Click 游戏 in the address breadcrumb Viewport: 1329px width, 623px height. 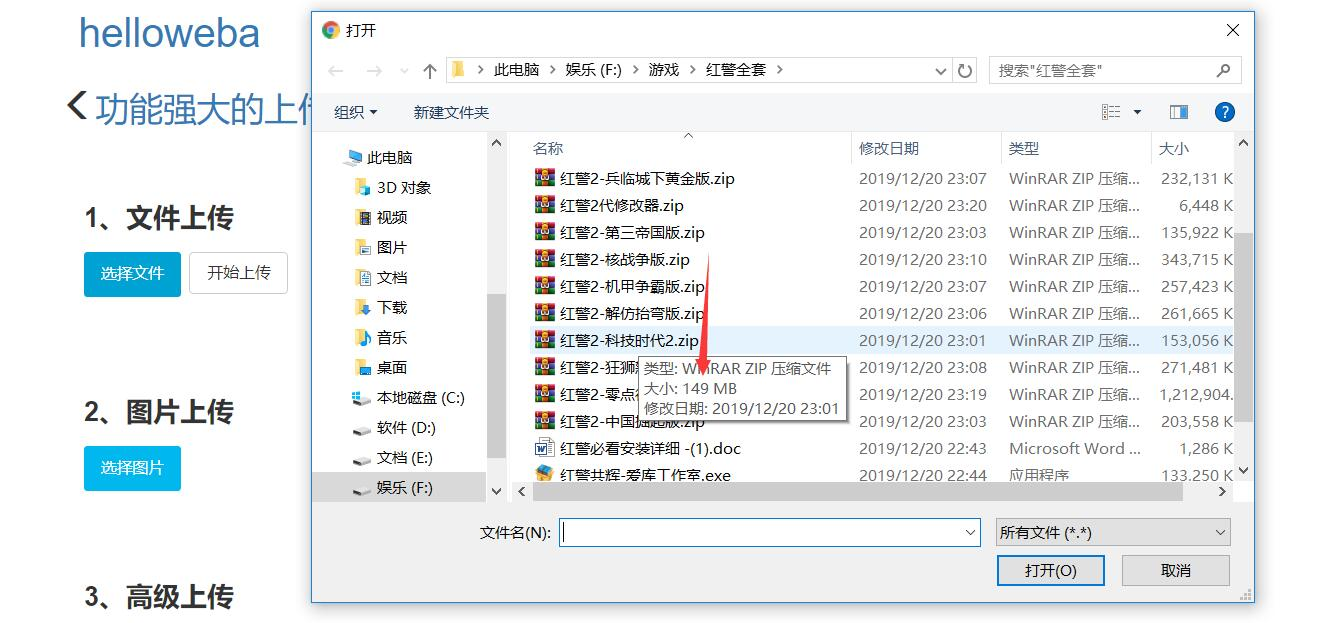click(663, 70)
